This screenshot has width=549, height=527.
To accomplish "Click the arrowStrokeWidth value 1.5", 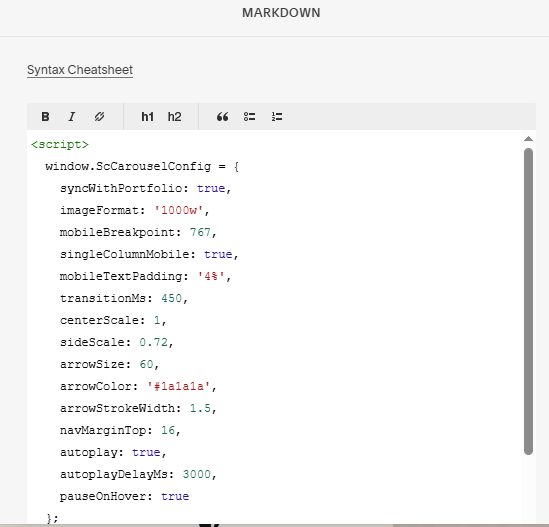I will tap(200, 408).
